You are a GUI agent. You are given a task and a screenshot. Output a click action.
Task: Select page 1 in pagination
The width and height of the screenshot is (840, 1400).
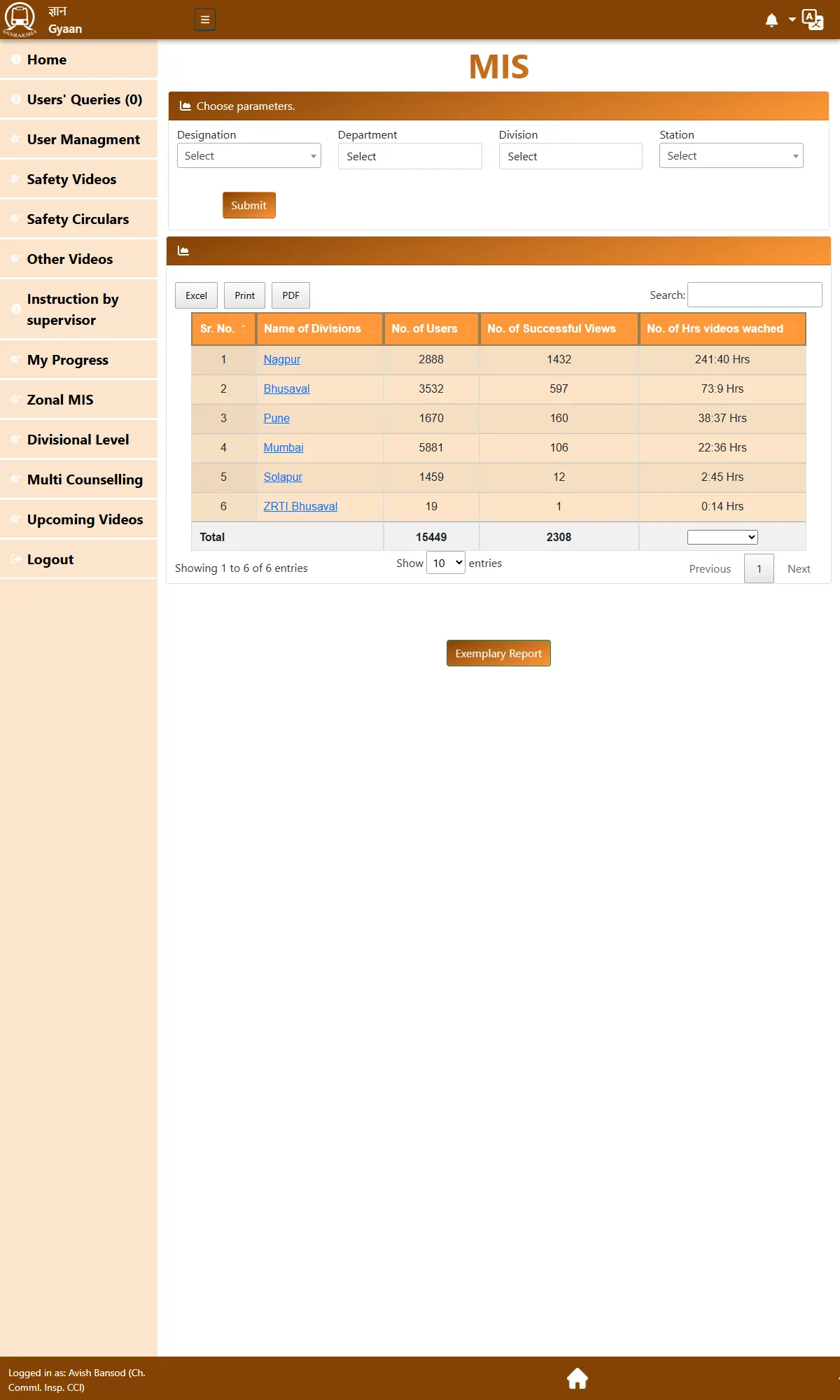click(759, 568)
